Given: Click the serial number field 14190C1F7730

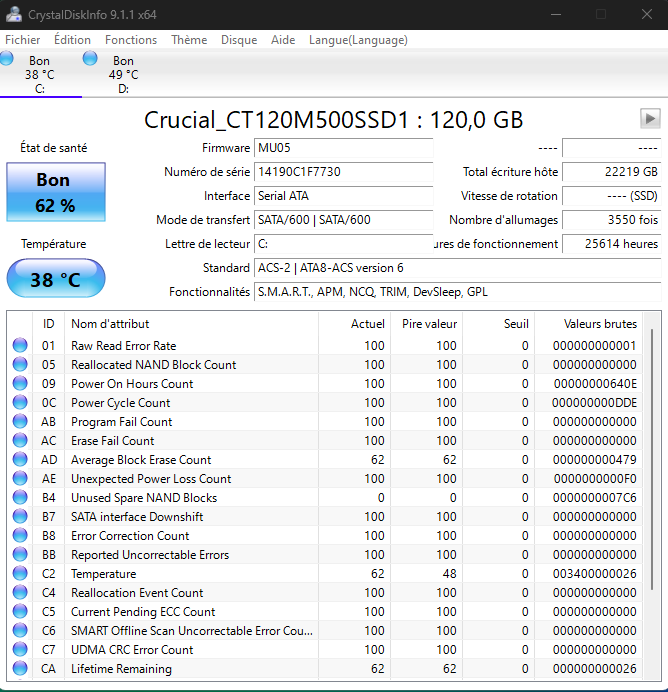Looking at the screenshot, I should [343, 172].
